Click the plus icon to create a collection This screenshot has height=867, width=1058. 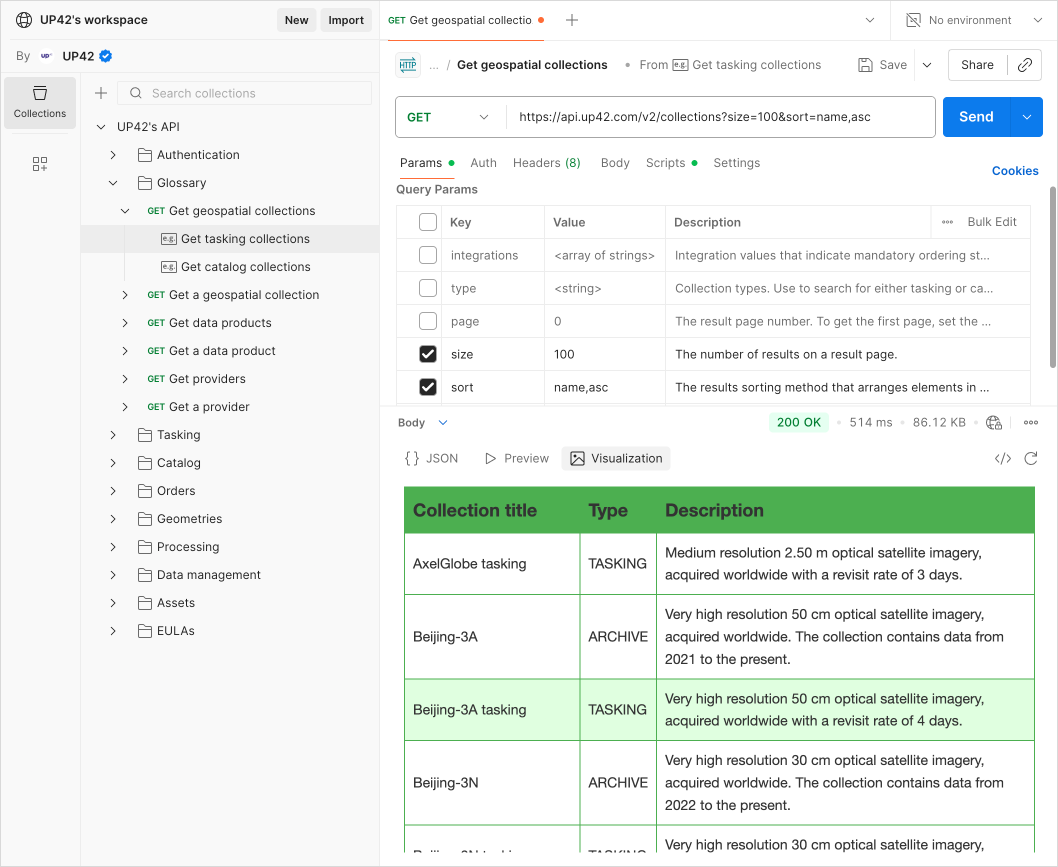101,93
